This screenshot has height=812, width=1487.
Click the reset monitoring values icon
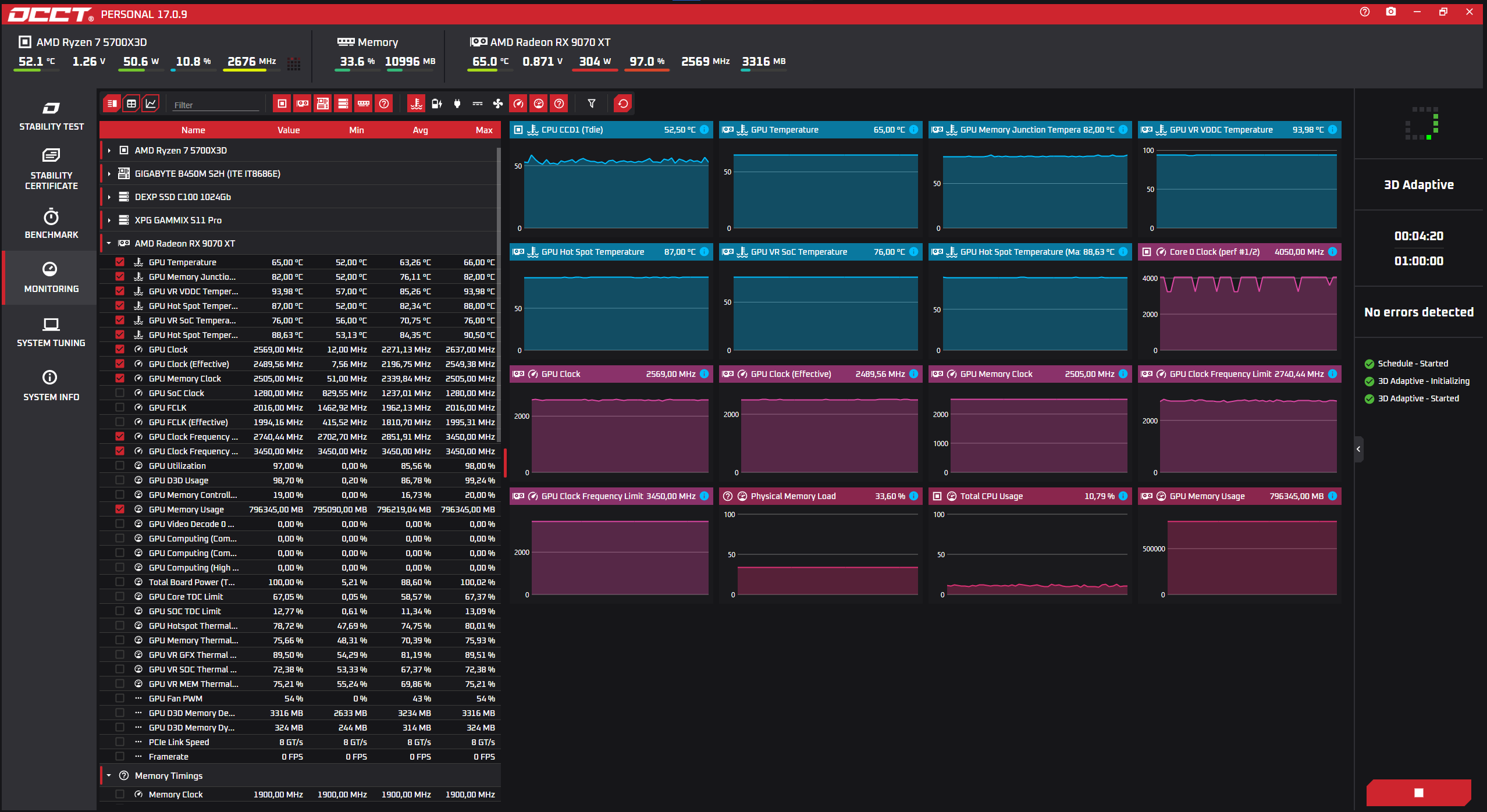[623, 104]
